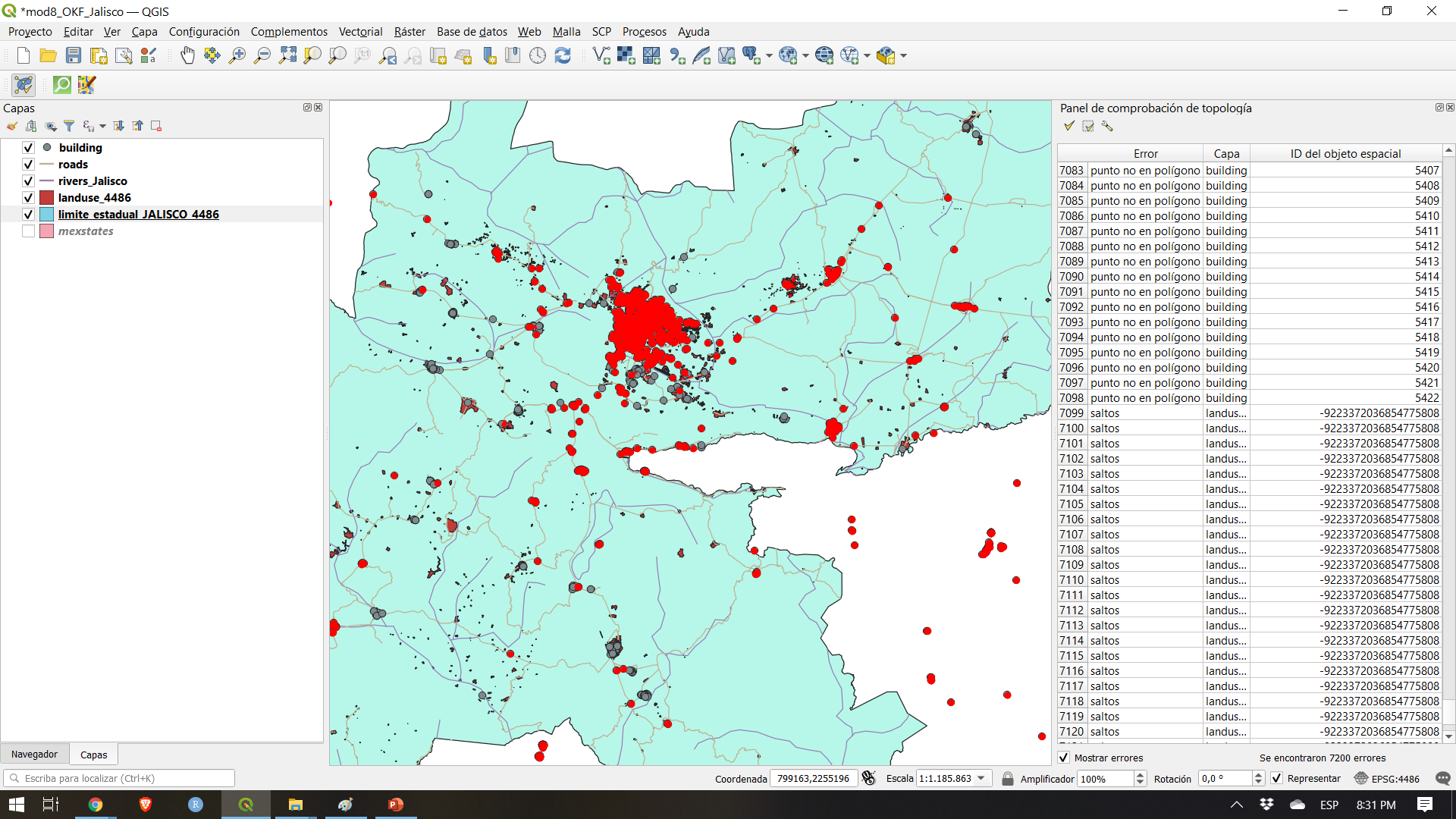Open the Vectorial menu
1456x819 pixels.
360,31
